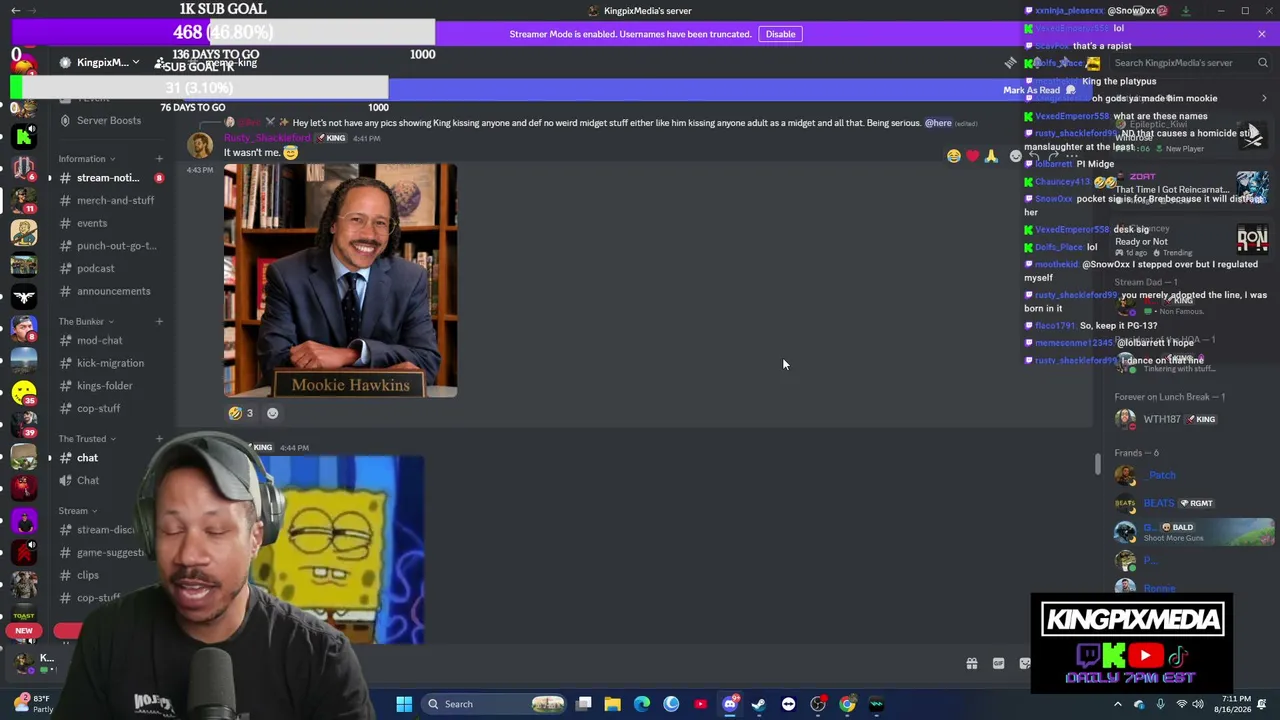Collapse The Bunker category
1280x720 pixels.
pyautogui.click(x=86, y=321)
